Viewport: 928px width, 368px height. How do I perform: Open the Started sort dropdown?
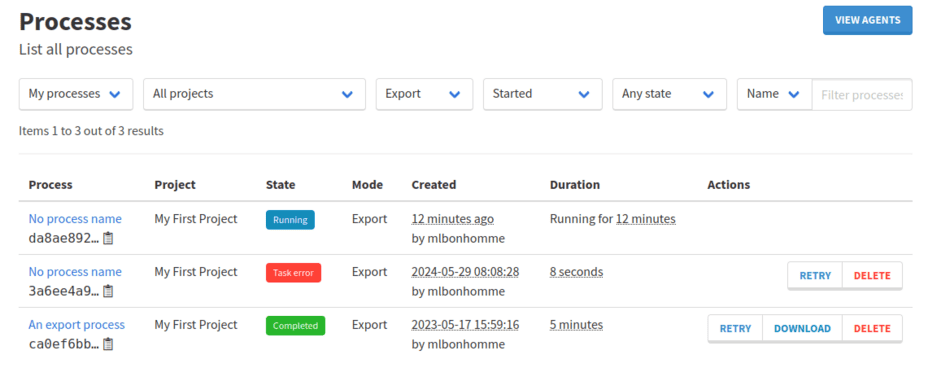pyautogui.click(x=543, y=94)
